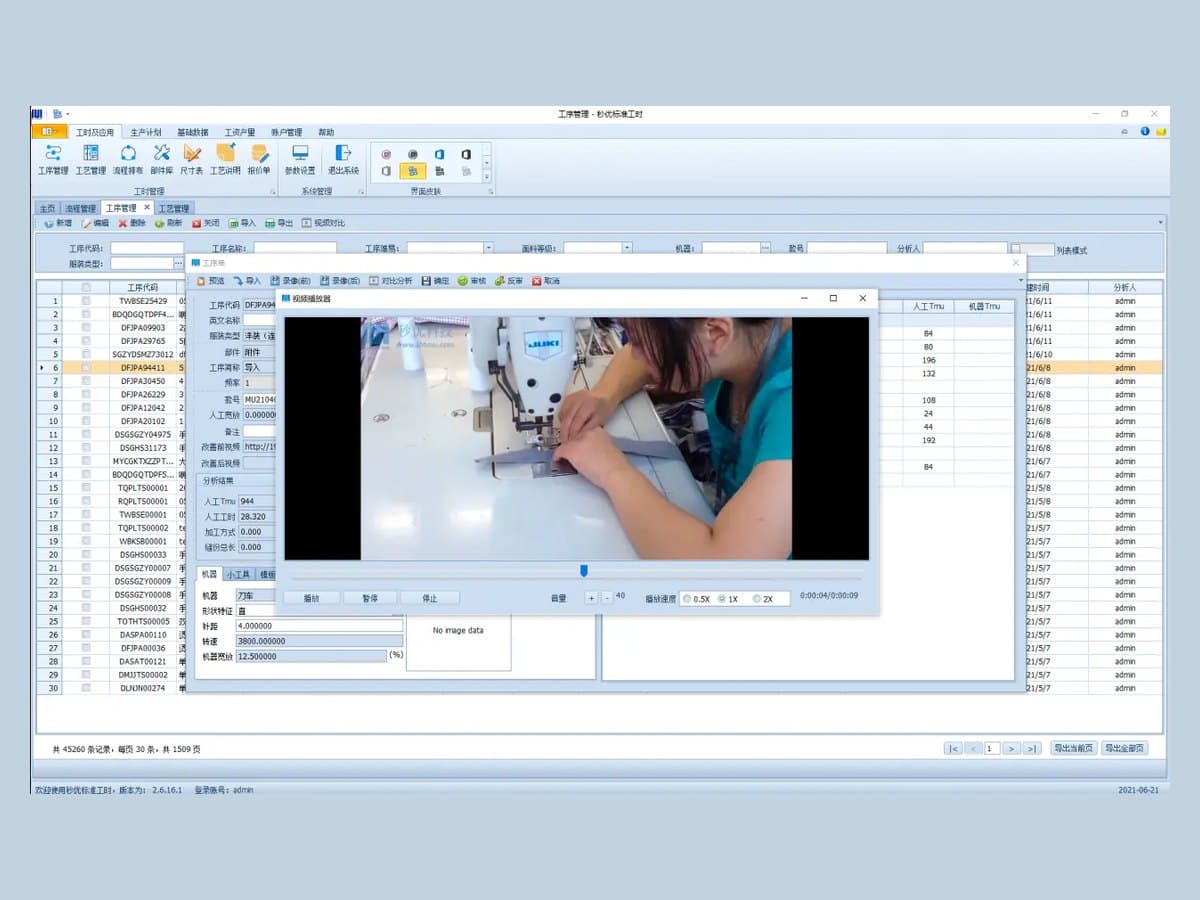
Task: Open the quick access toolbar dropdown arrow
Action: click(x=69, y=113)
